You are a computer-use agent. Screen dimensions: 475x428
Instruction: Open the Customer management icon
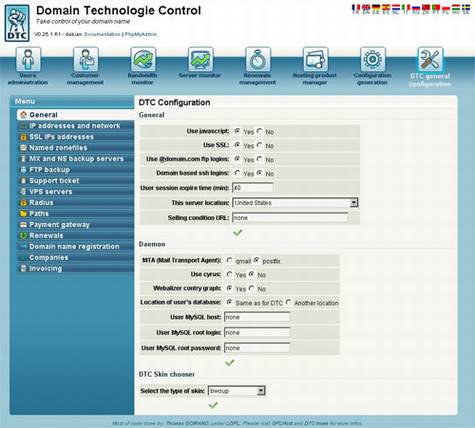pyautogui.click(x=86, y=59)
